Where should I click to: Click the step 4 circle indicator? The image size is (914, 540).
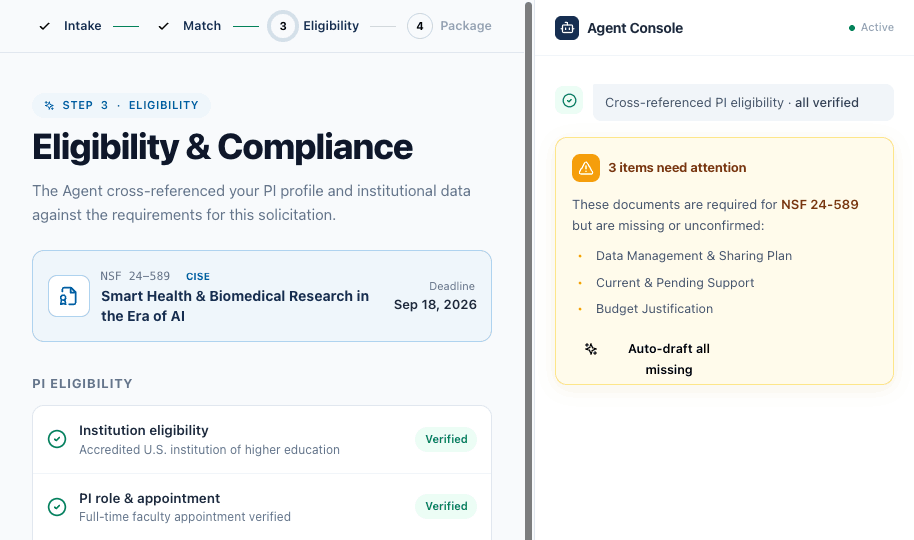tap(420, 26)
